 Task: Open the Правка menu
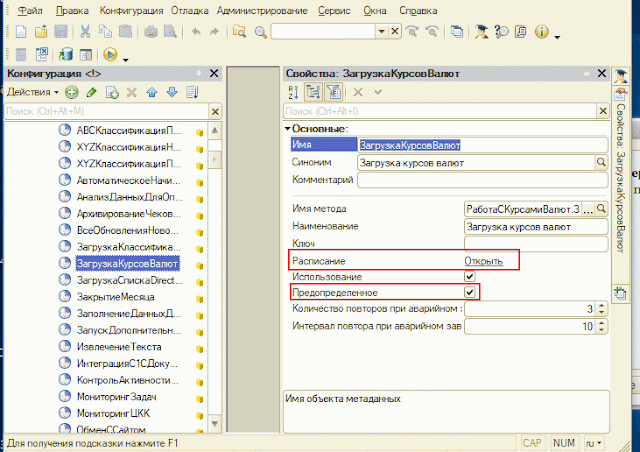pos(72,11)
